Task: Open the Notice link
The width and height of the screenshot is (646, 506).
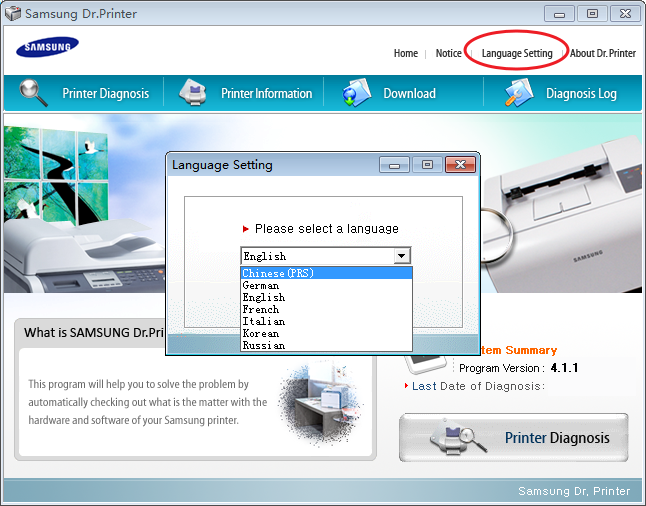Action: 449,53
